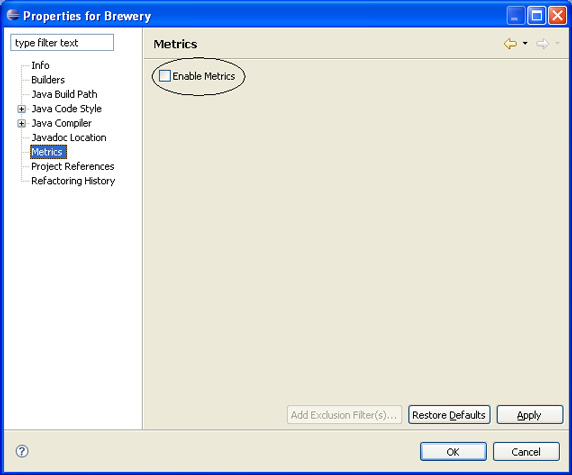Open the help question mark icon
The height and width of the screenshot is (475, 572).
(22, 451)
